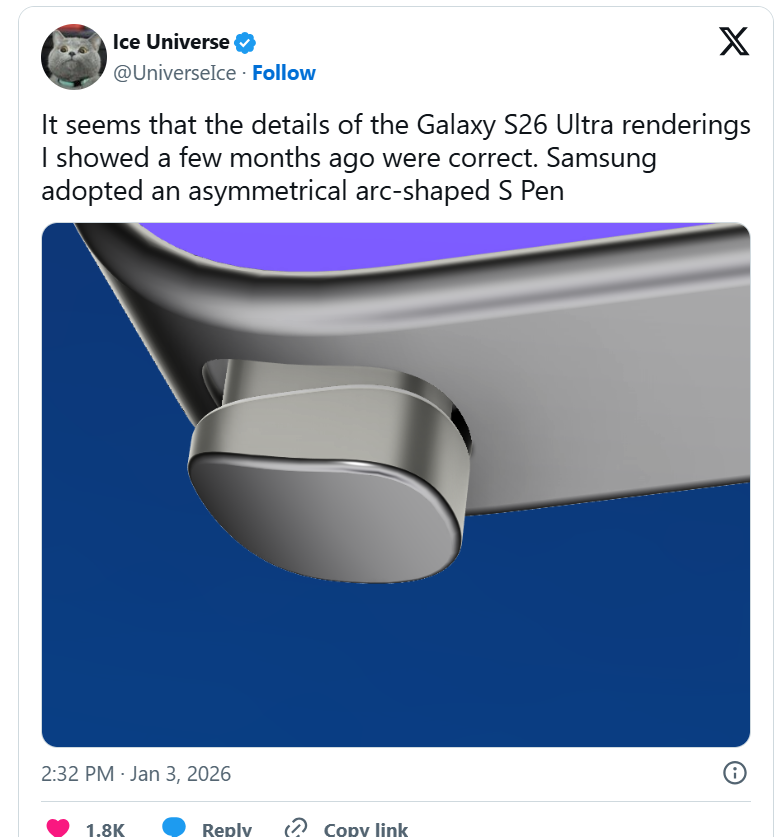Click the blue verified badge

(x=245, y=43)
